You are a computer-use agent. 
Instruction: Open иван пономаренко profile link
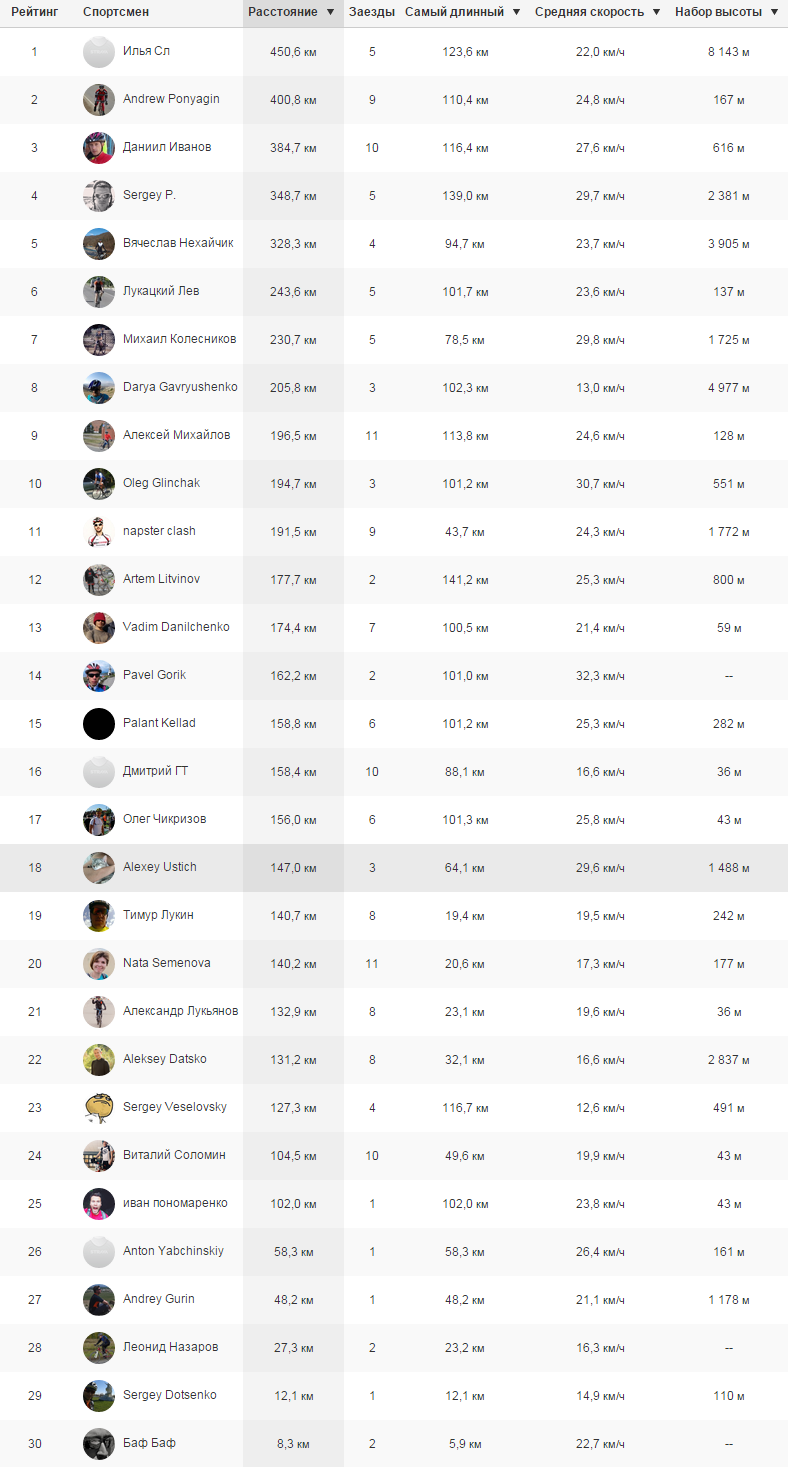point(175,1203)
